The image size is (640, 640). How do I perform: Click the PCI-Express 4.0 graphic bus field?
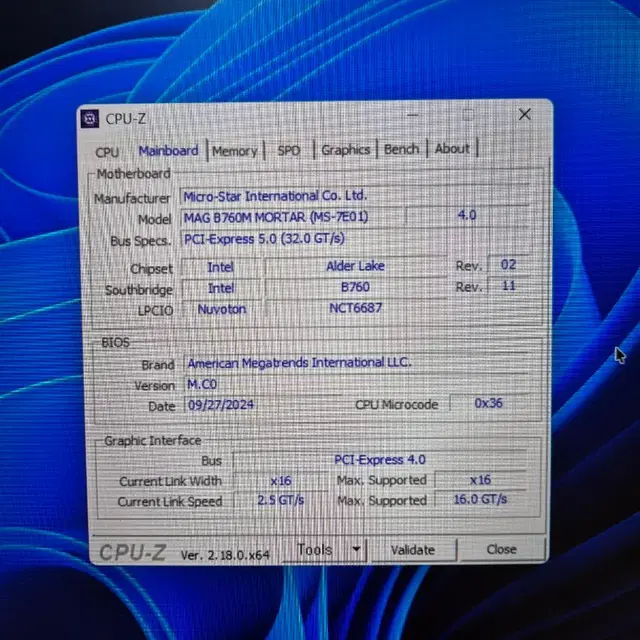coord(380,460)
